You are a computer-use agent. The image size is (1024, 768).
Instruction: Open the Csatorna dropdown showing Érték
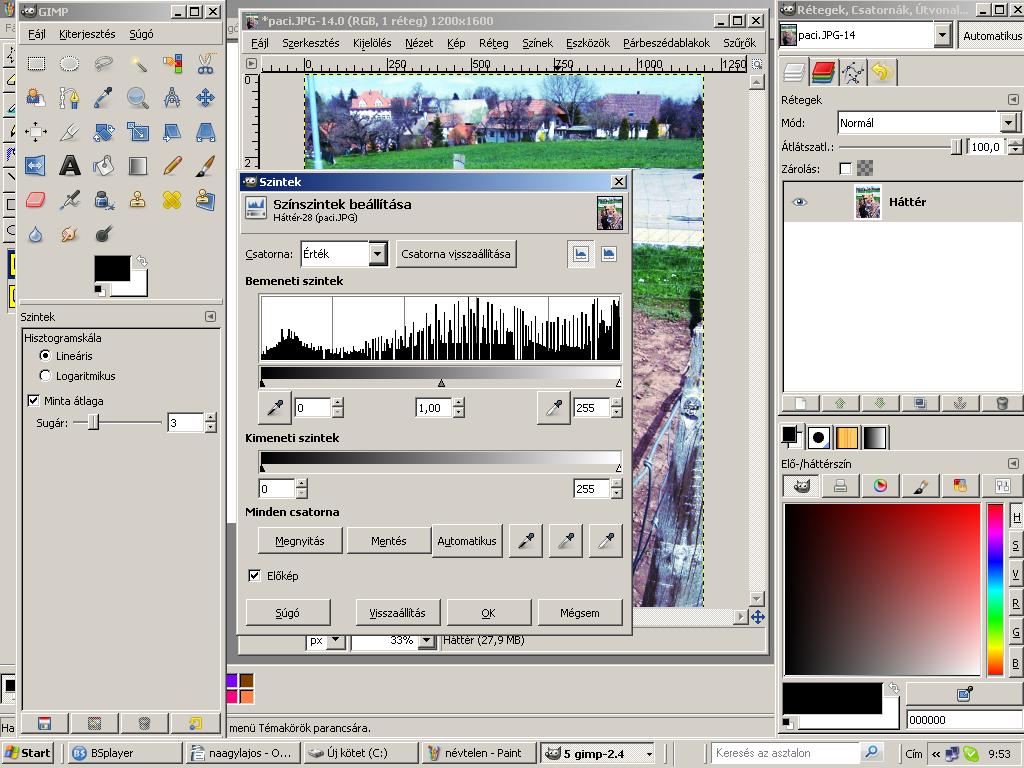click(x=344, y=254)
